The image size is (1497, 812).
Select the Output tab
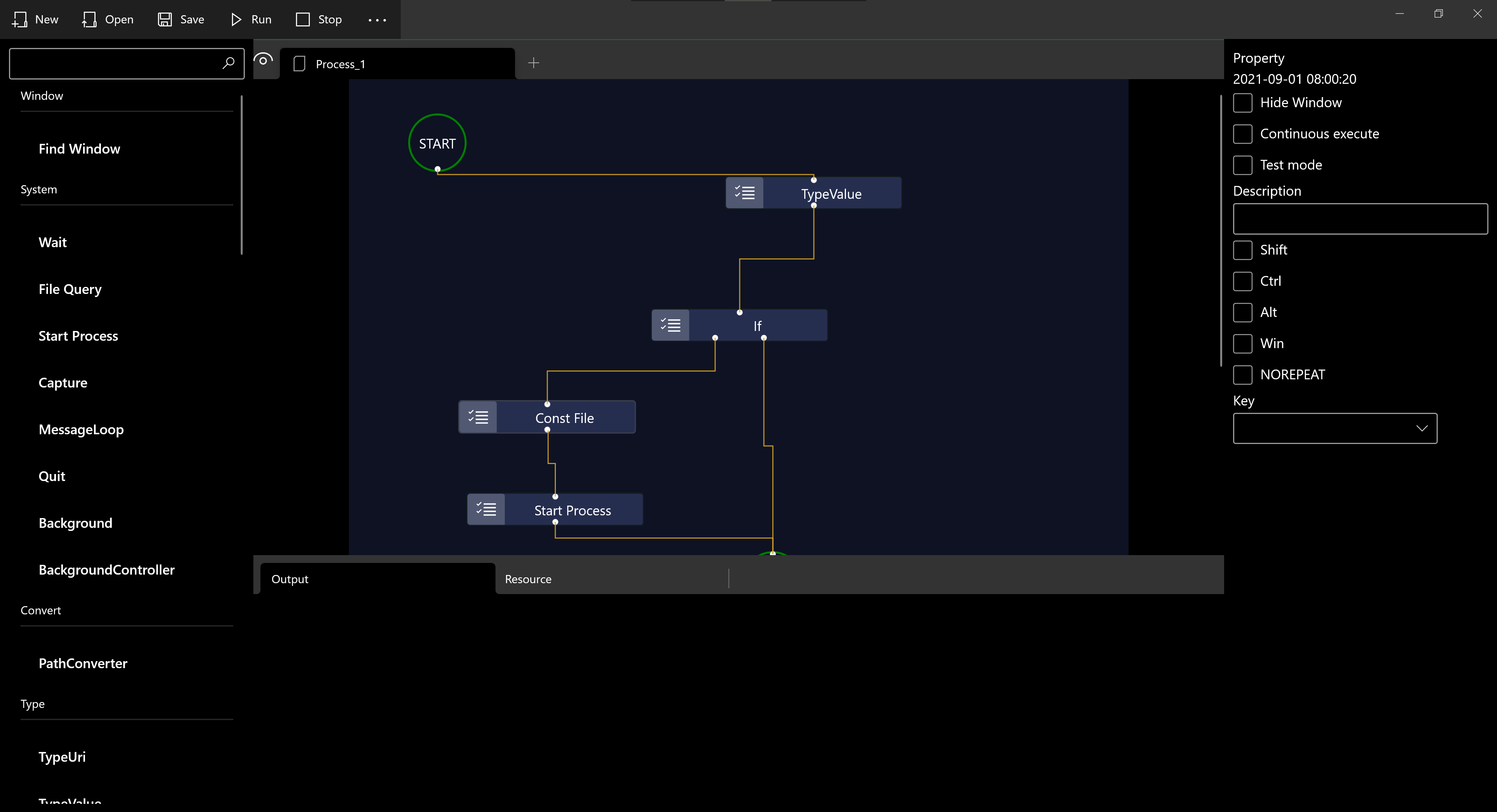click(289, 579)
